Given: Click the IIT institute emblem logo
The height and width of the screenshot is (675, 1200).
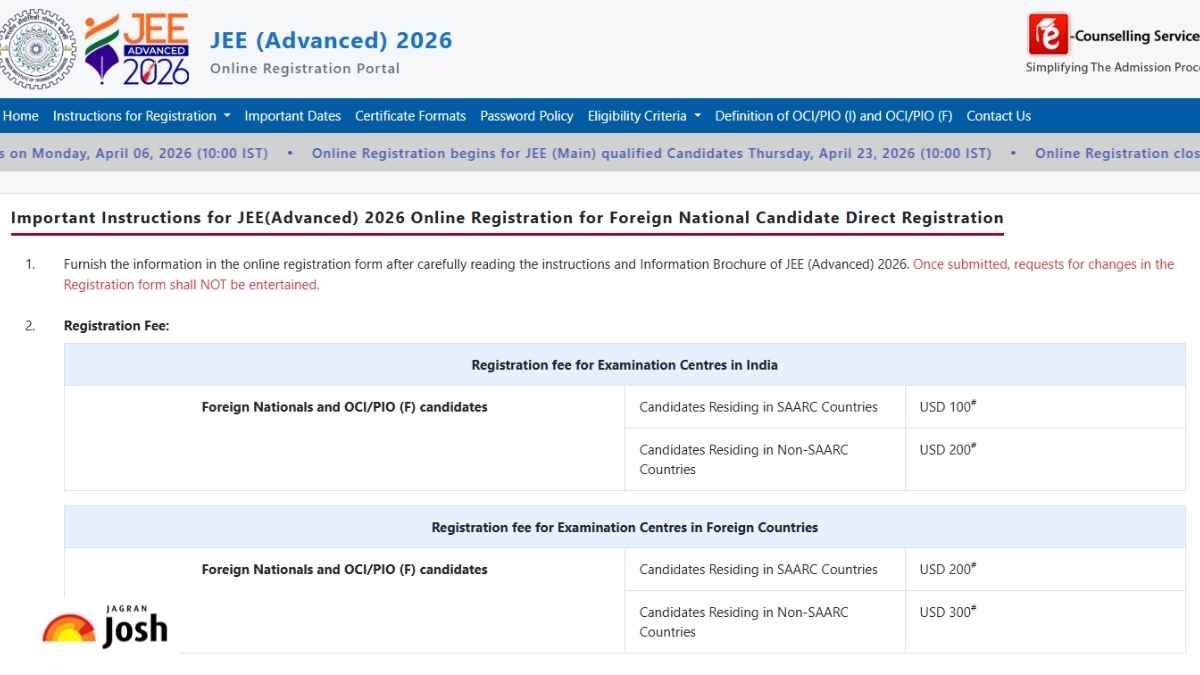Looking at the screenshot, I should [x=36, y=48].
